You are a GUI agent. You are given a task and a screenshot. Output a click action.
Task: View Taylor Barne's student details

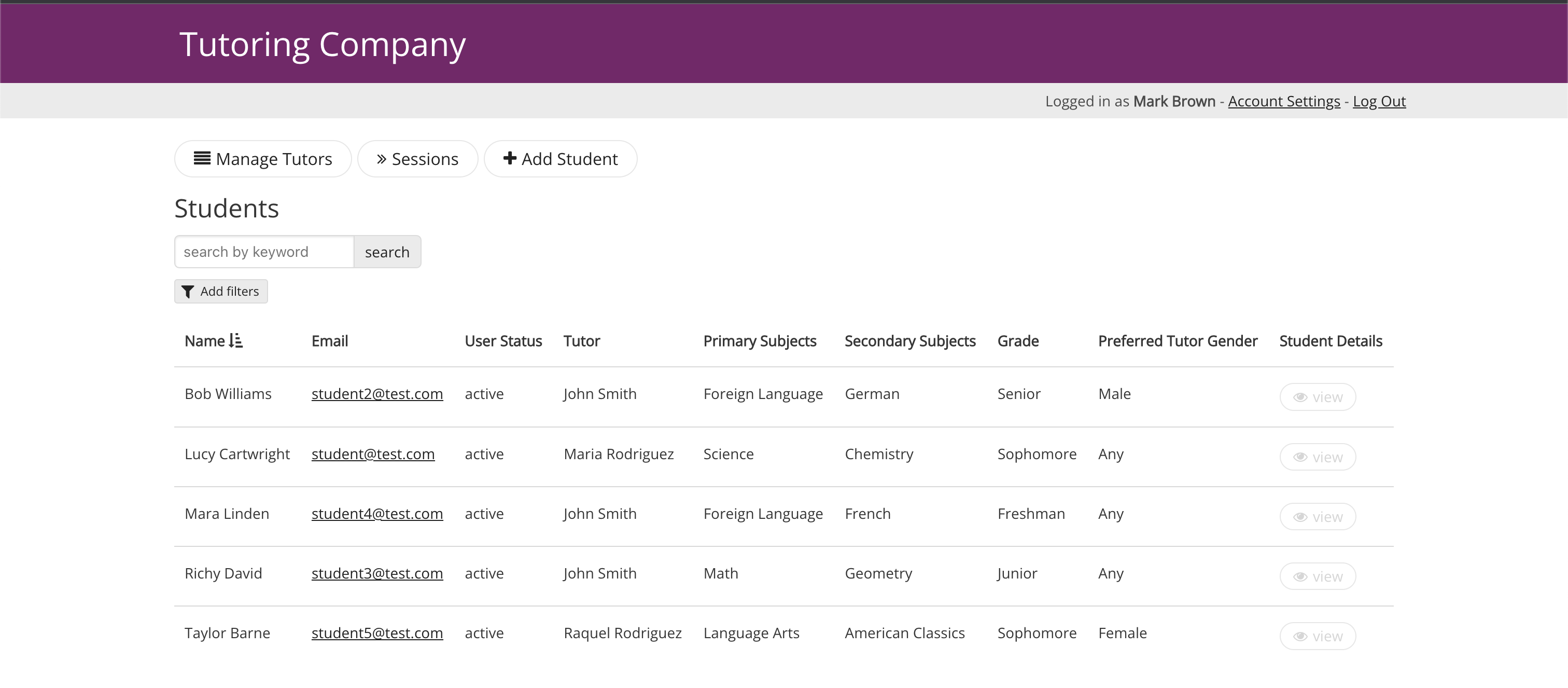pos(1317,636)
